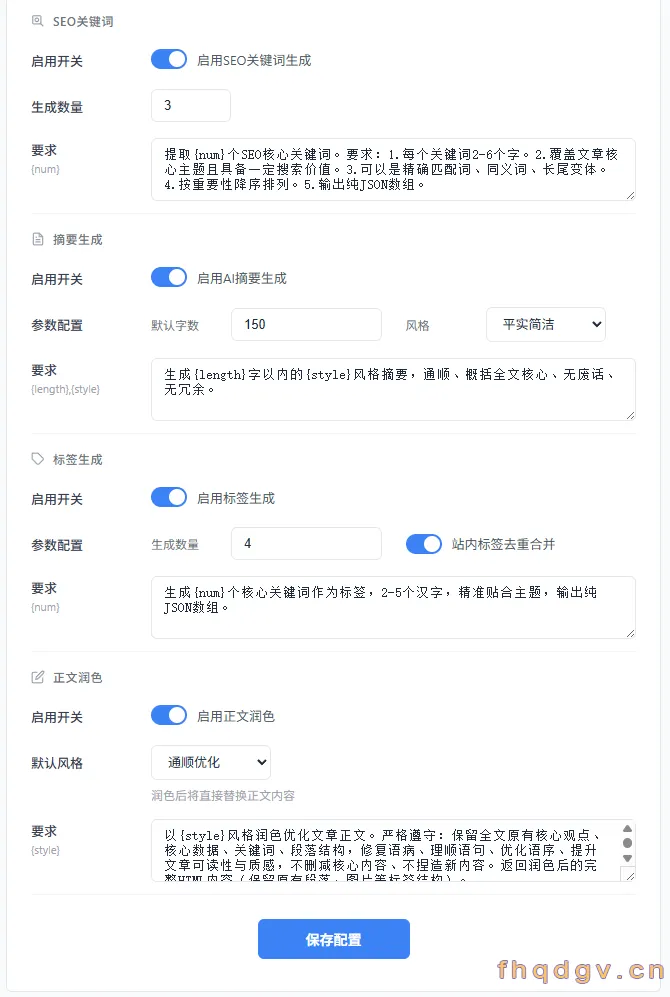This screenshot has height=997, width=670.
Task: Click the SEO关键词 section search icon
Action: coord(38,21)
